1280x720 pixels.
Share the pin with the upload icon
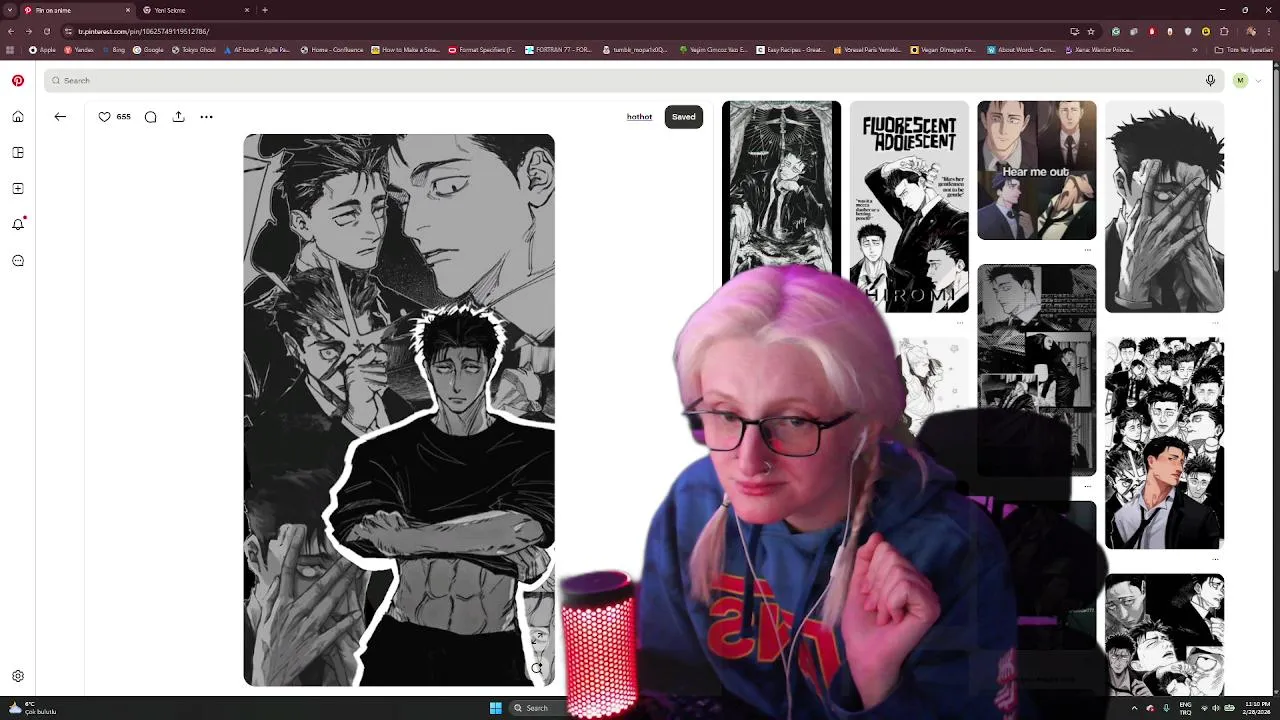point(178,117)
